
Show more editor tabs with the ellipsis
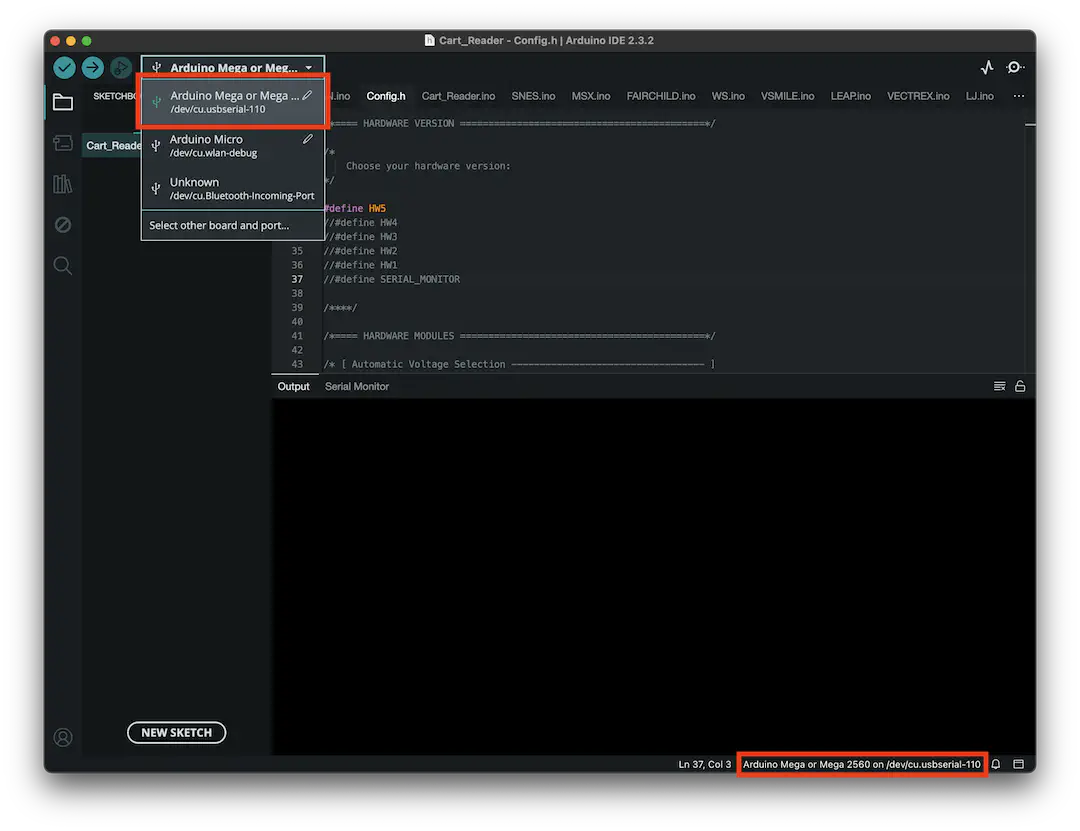pos(1019,96)
